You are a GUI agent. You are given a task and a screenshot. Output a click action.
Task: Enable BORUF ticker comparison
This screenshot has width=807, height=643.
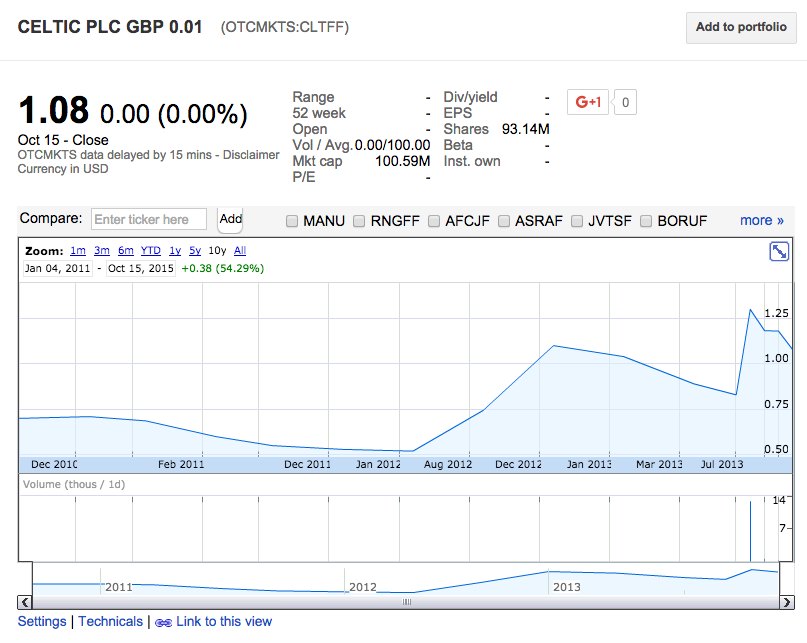click(x=646, y=221)
